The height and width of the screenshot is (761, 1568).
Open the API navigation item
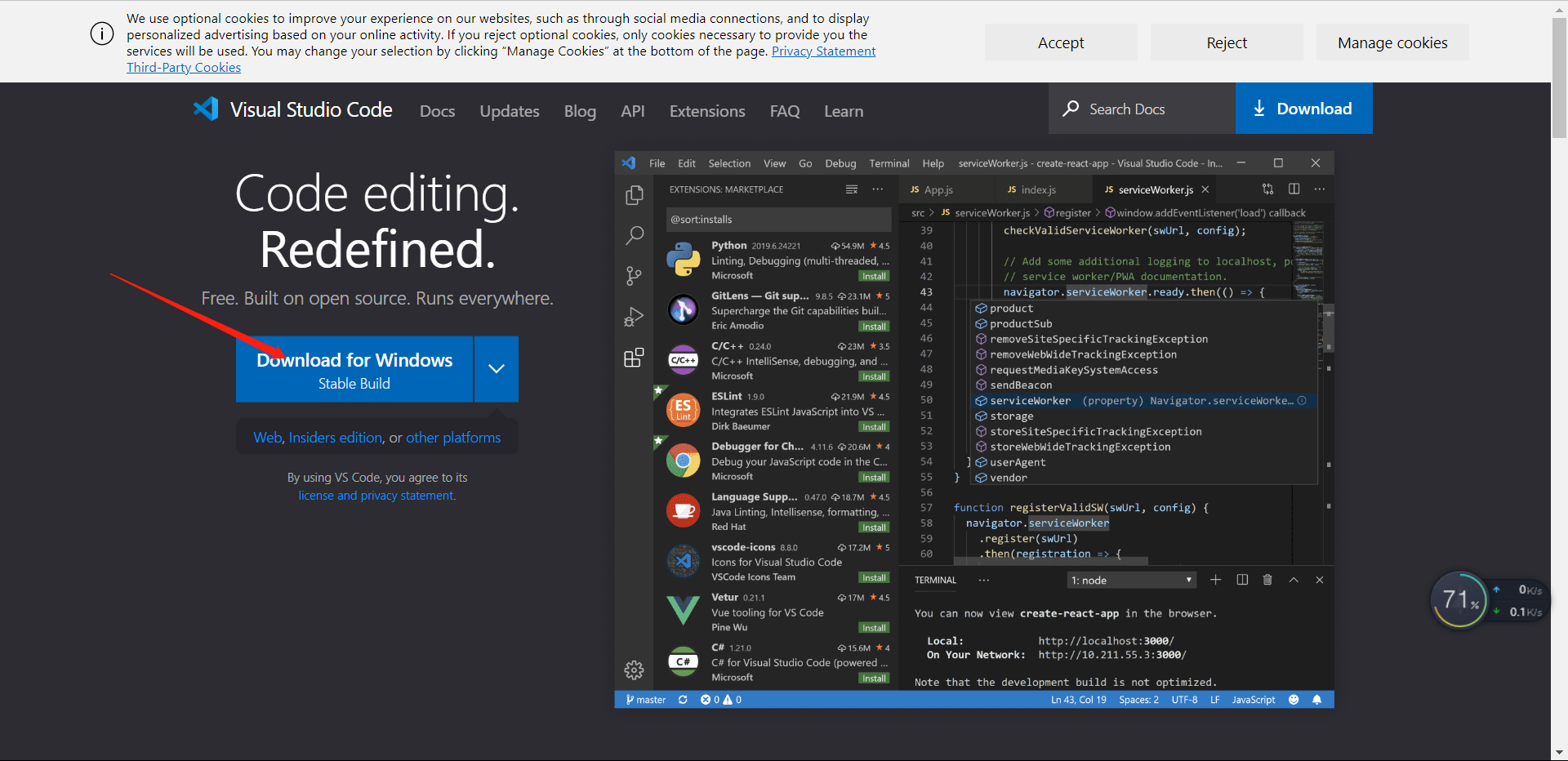(633, 111)
